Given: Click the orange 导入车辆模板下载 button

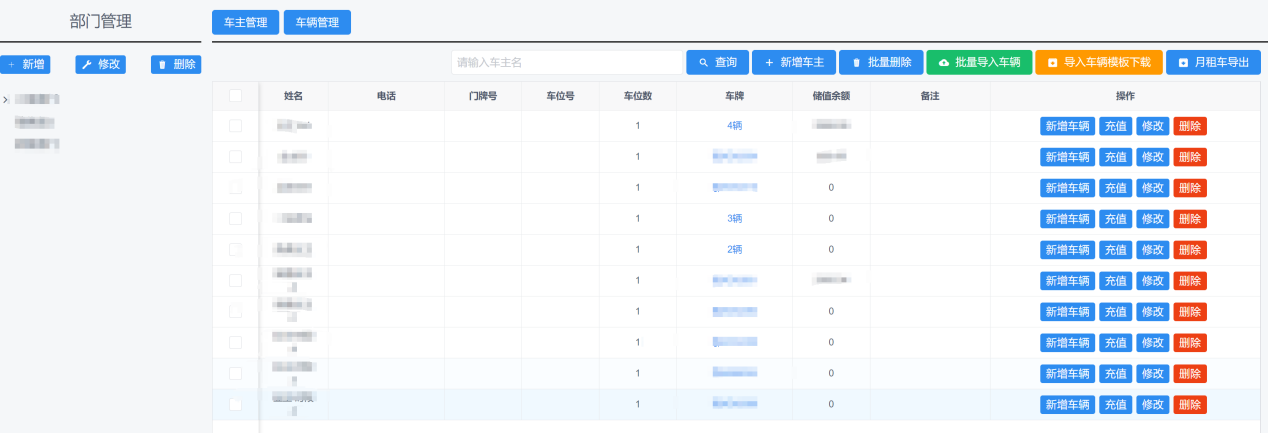Looking at the screenshot, I should (x=1099, y=62).
